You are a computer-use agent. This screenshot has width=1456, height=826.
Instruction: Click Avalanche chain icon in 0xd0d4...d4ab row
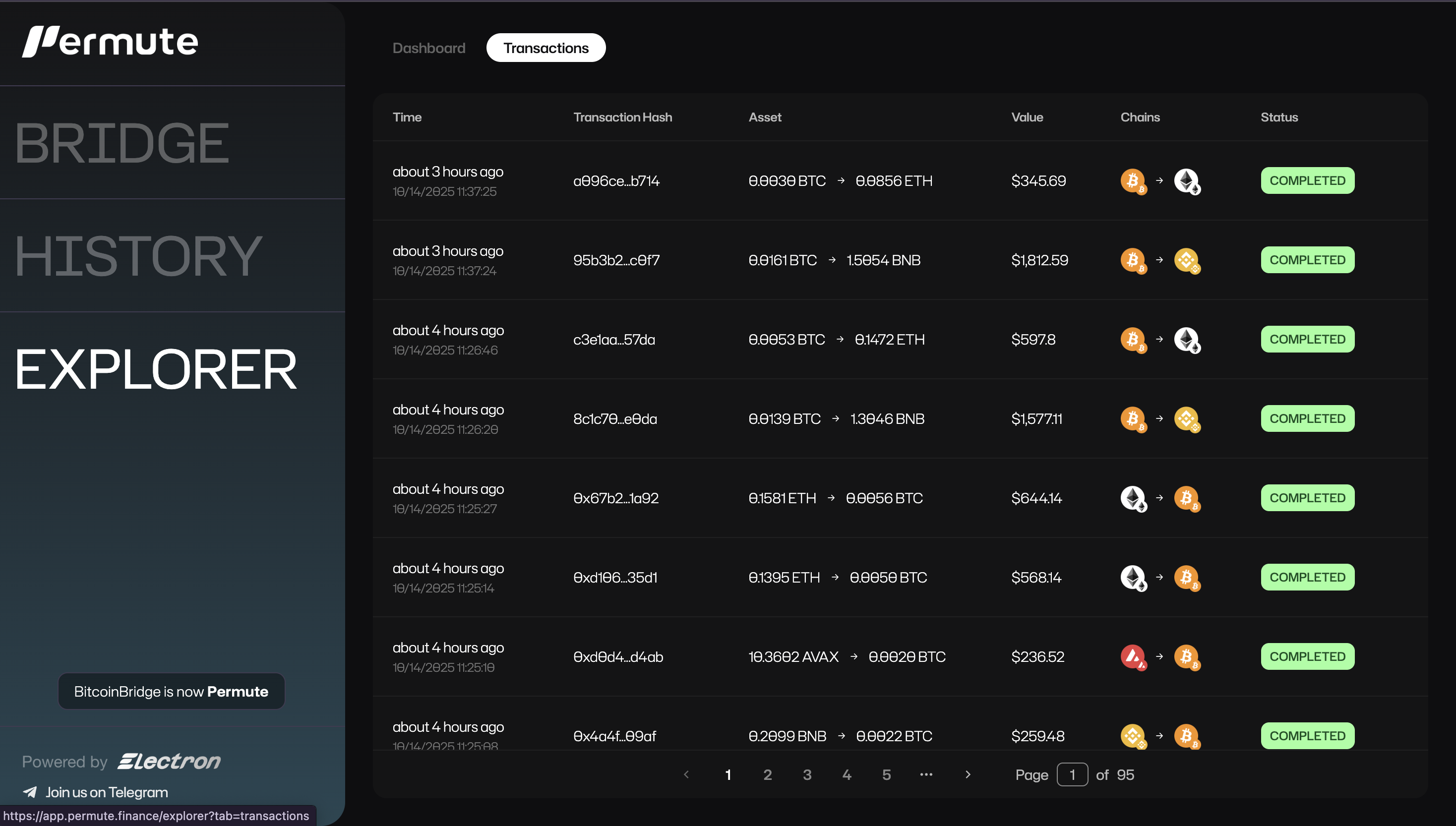[1132, 656]
